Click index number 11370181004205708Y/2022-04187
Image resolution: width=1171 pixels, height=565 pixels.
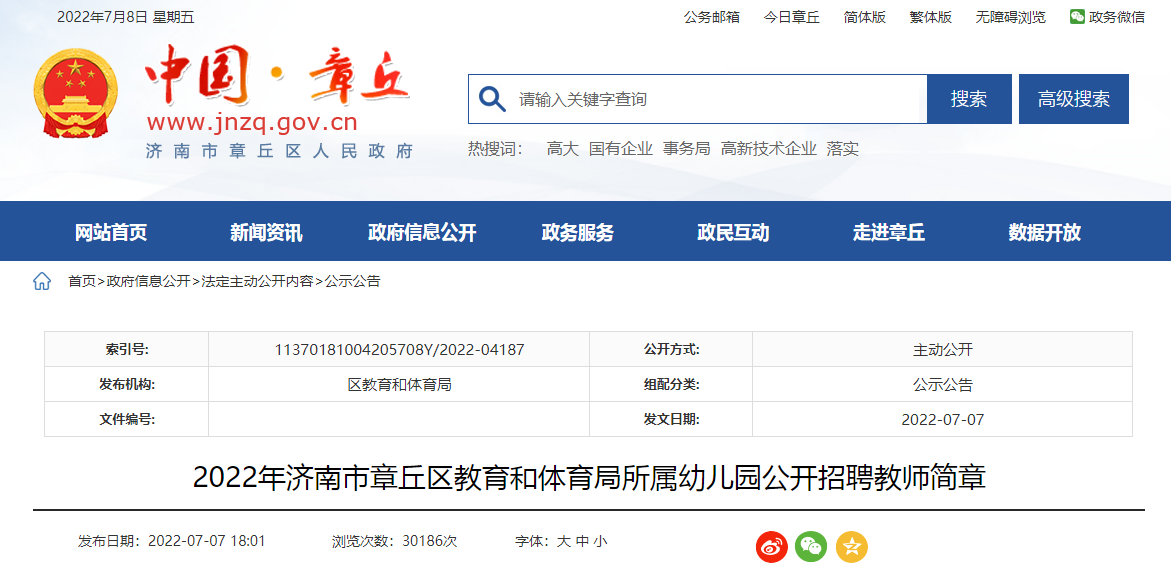coord(400,349)
